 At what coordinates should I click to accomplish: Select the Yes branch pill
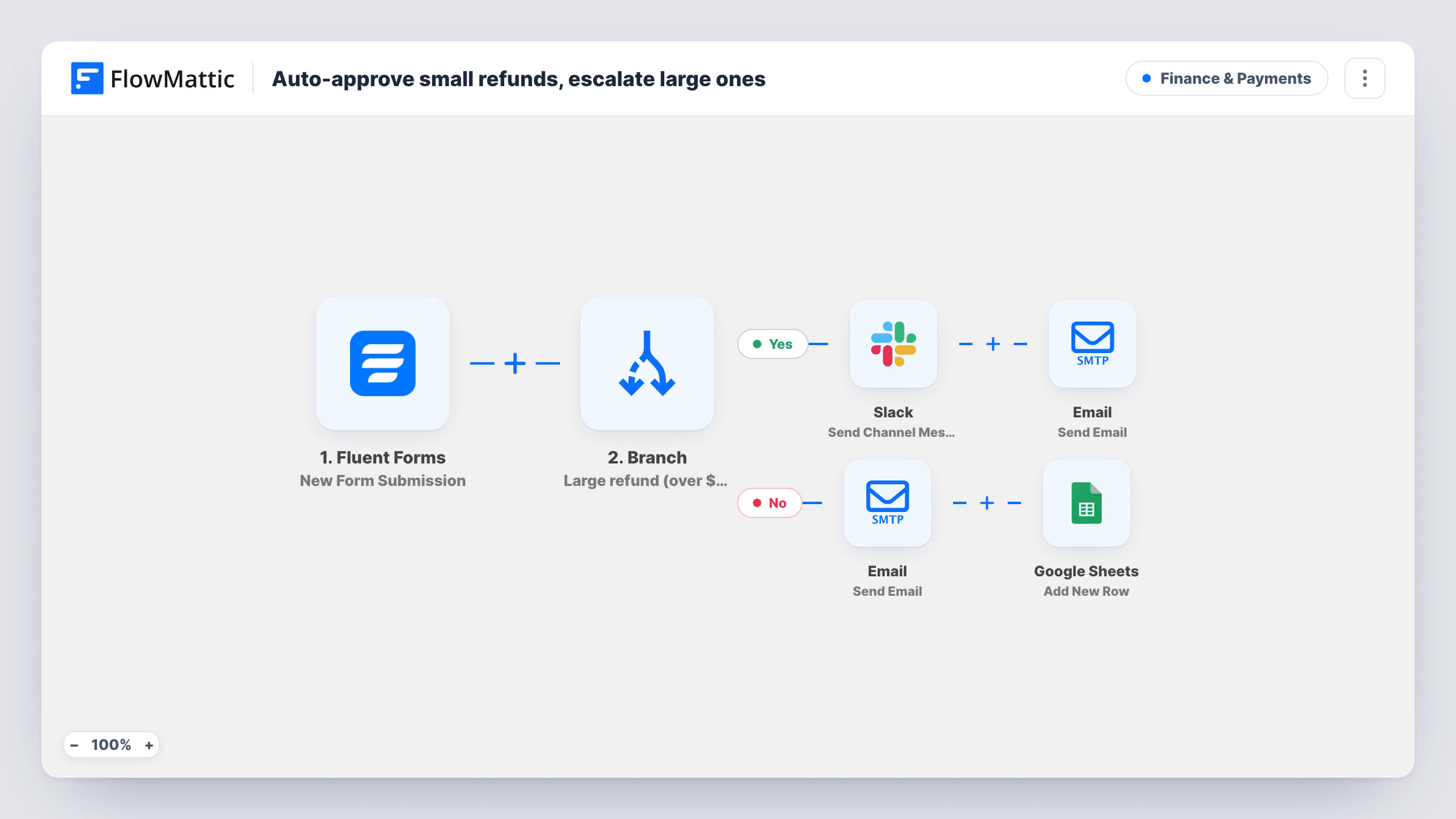(x=773, y=344)
